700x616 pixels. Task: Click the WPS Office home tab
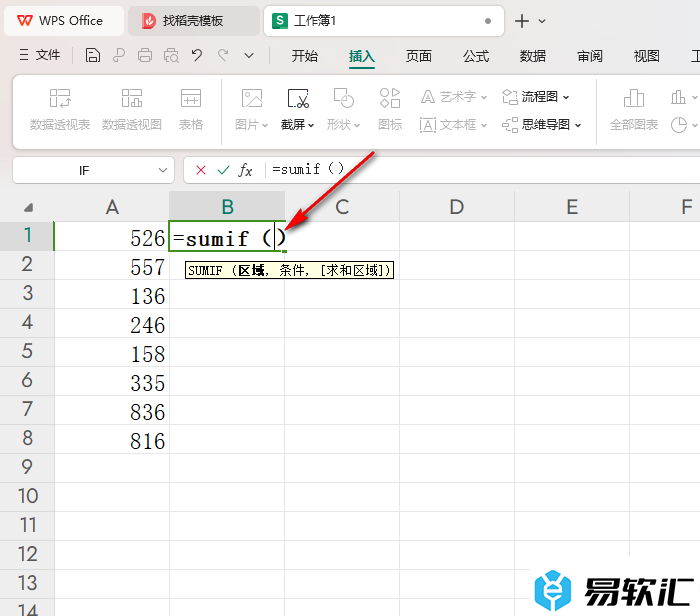(64, 21)
